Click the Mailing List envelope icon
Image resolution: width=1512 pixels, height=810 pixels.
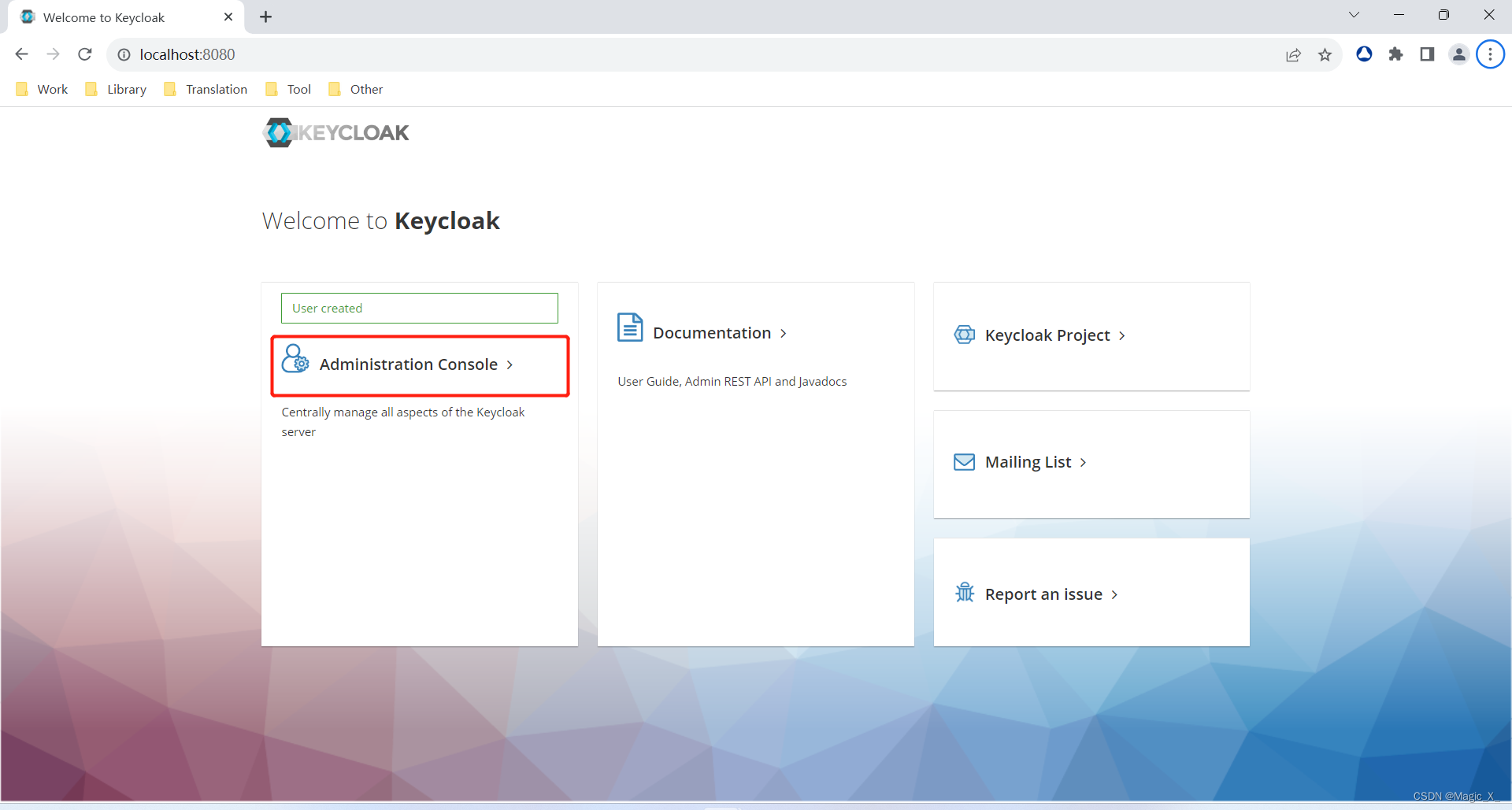click(x=965, y=462)
